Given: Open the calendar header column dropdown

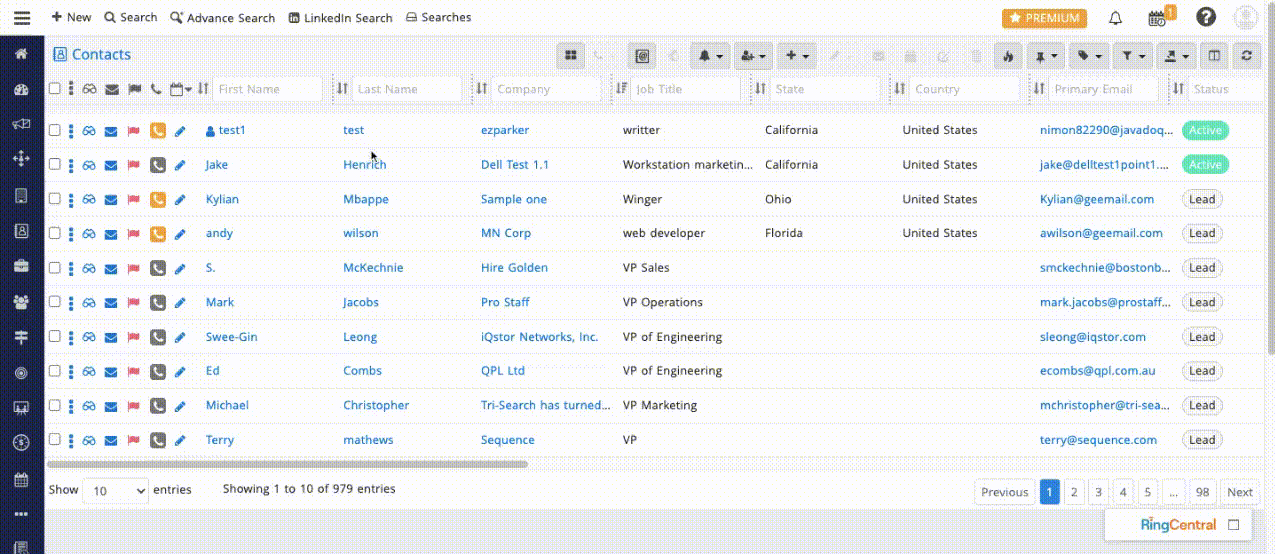Looking at the screenshot, I should tap(181, 89).
